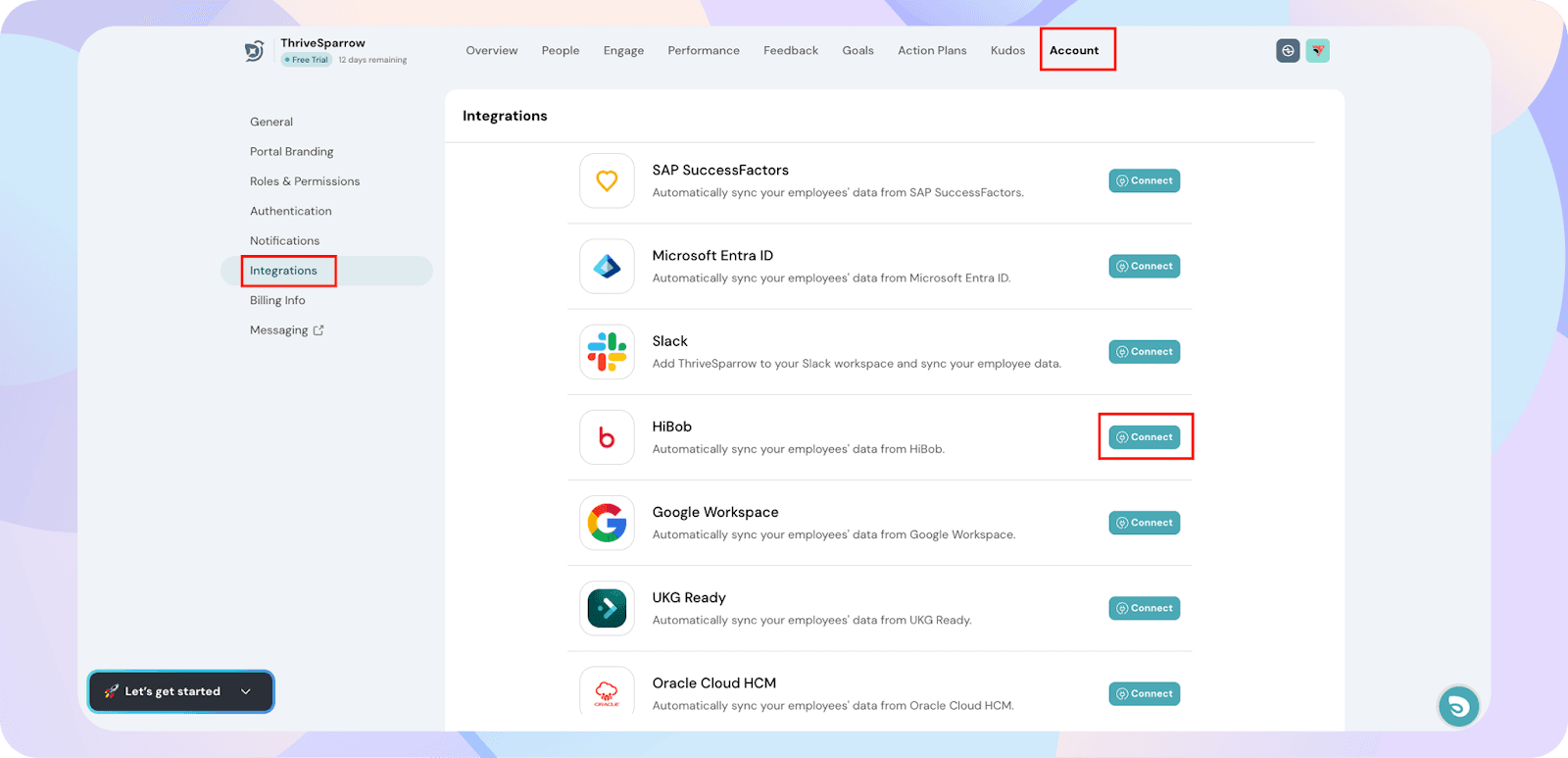1568x758 pixels.
Task: Open the chat support bubble icon
Action: click(1458, 706)
